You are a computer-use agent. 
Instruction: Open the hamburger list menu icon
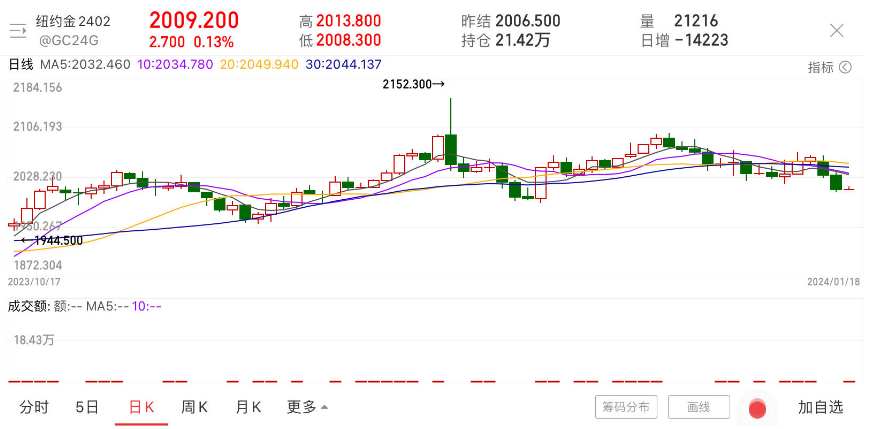pyautogui.click(x=18, y=31)
